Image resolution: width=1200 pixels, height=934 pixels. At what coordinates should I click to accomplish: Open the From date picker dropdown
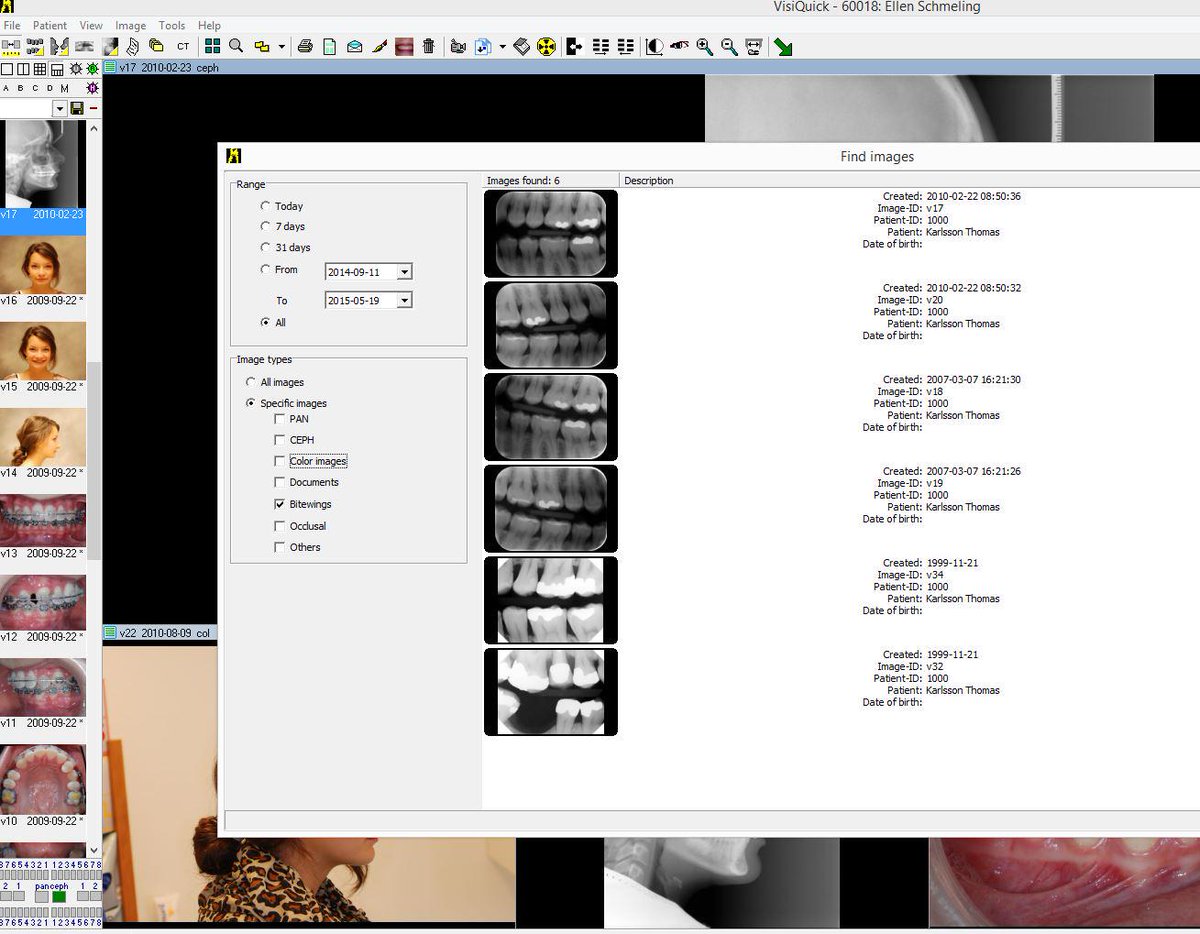[404, 271]
